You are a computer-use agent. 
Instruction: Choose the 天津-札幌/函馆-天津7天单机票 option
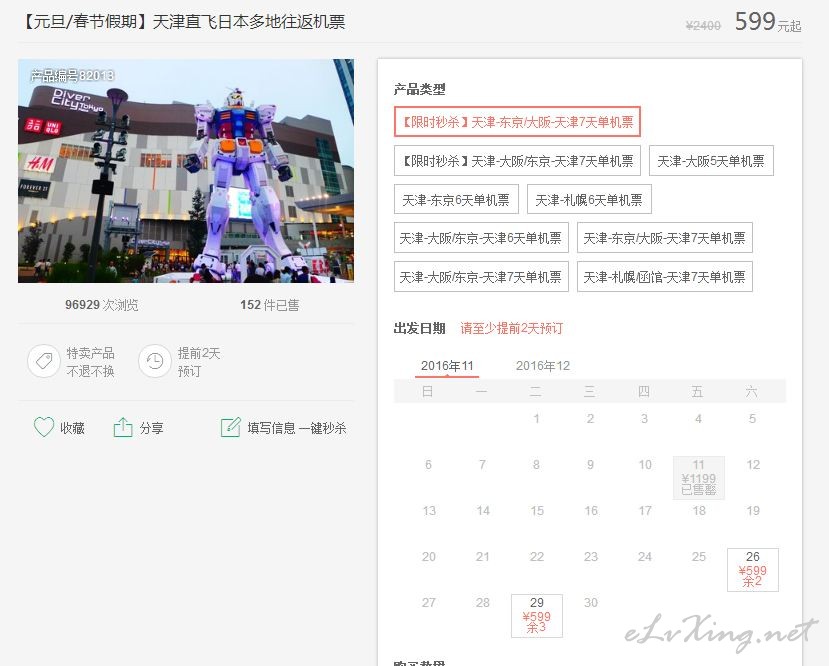pyautogui.click(x=665, y=276)
